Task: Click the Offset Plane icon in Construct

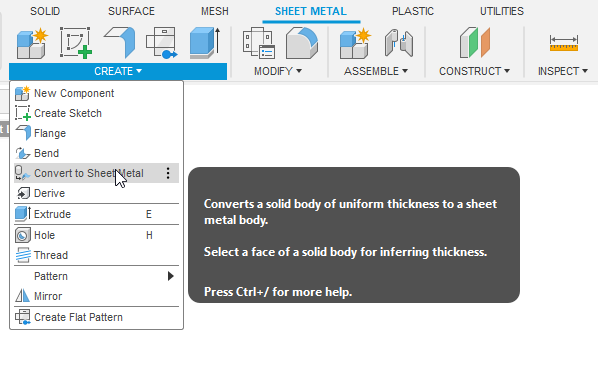Action: coord(475,43)
